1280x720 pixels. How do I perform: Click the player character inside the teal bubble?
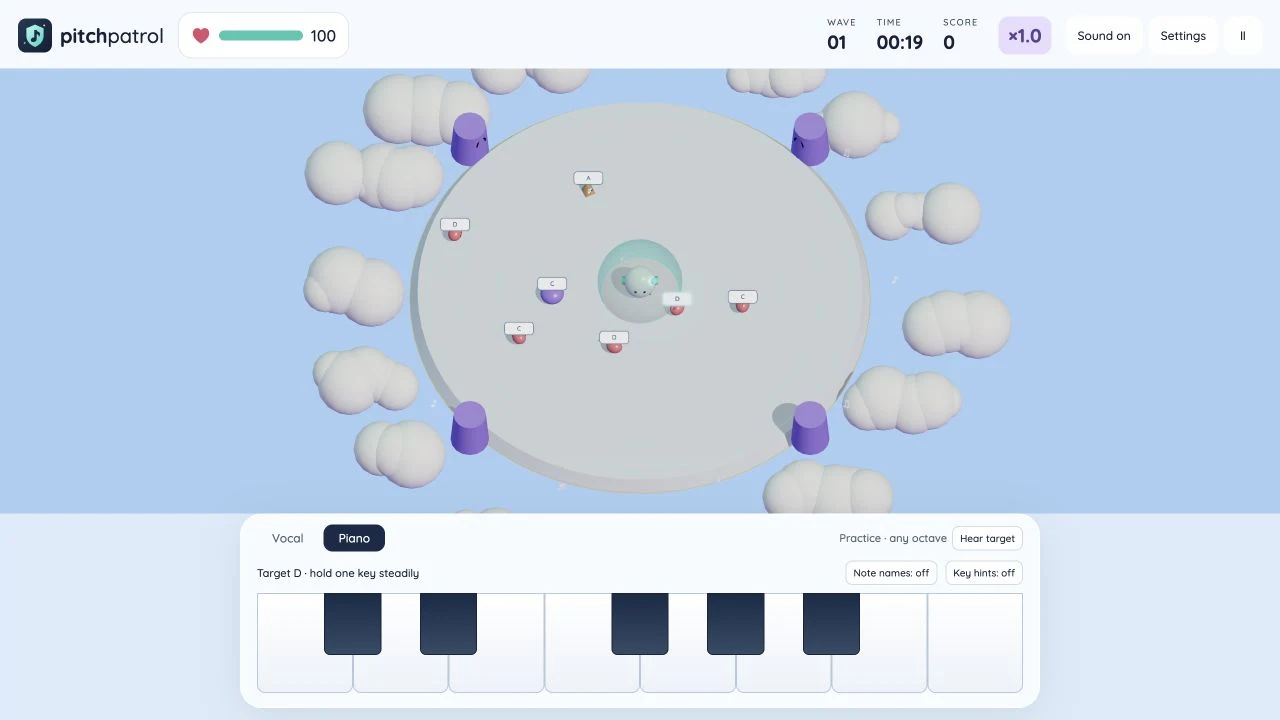640,282
